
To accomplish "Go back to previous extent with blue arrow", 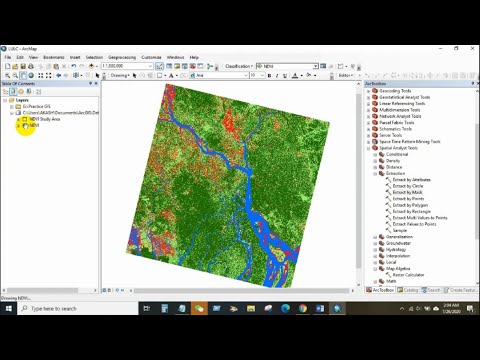I will click(x=58, y=76).
